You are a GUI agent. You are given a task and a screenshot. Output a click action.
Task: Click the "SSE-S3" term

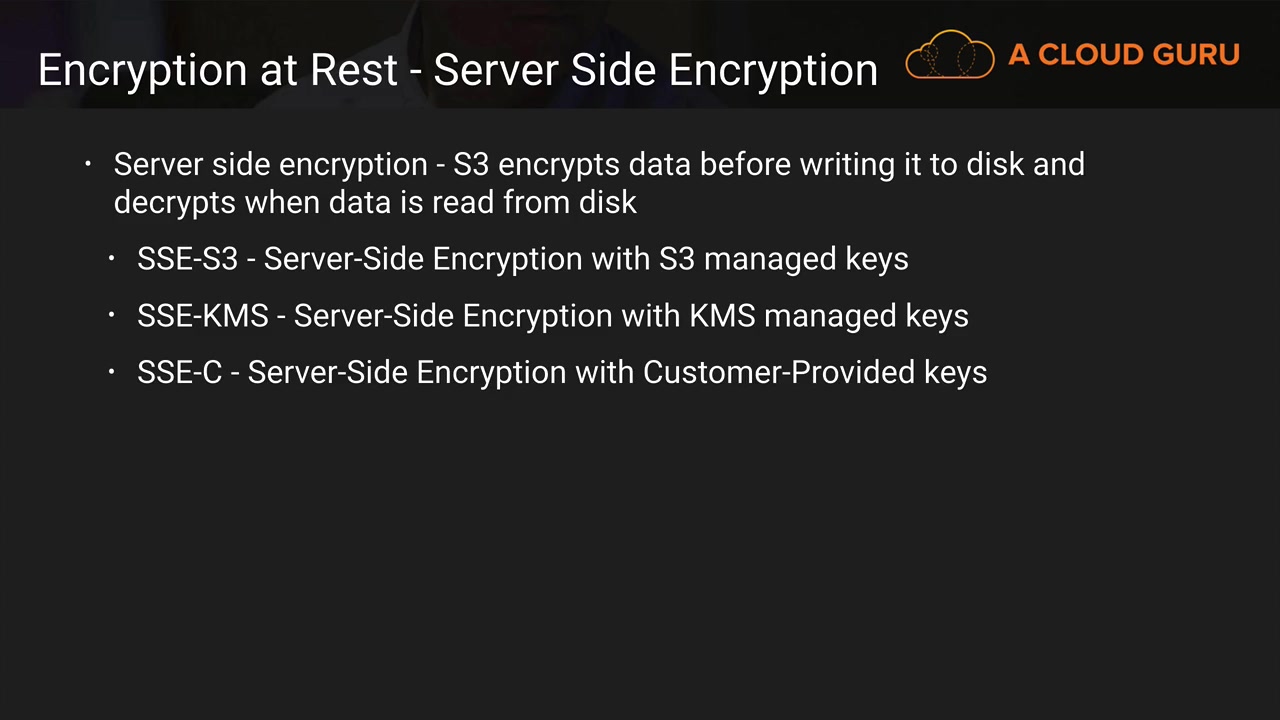tap(187, 259)
